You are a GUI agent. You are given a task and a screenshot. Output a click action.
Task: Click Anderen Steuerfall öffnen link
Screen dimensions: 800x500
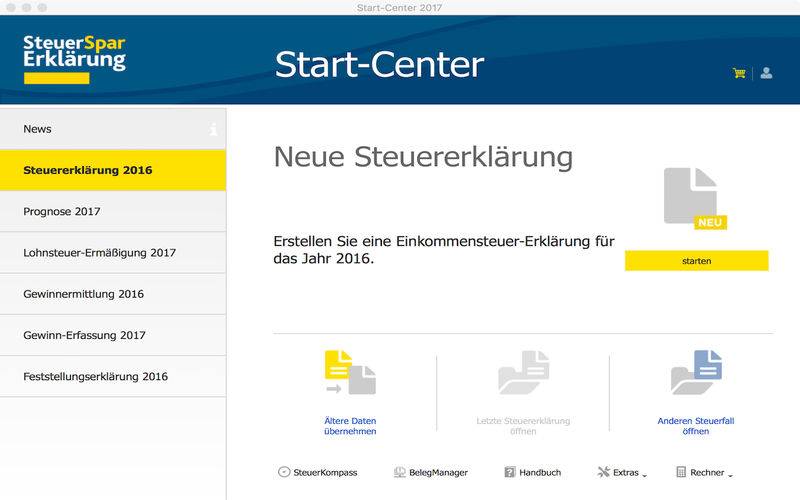coord(696,426)
